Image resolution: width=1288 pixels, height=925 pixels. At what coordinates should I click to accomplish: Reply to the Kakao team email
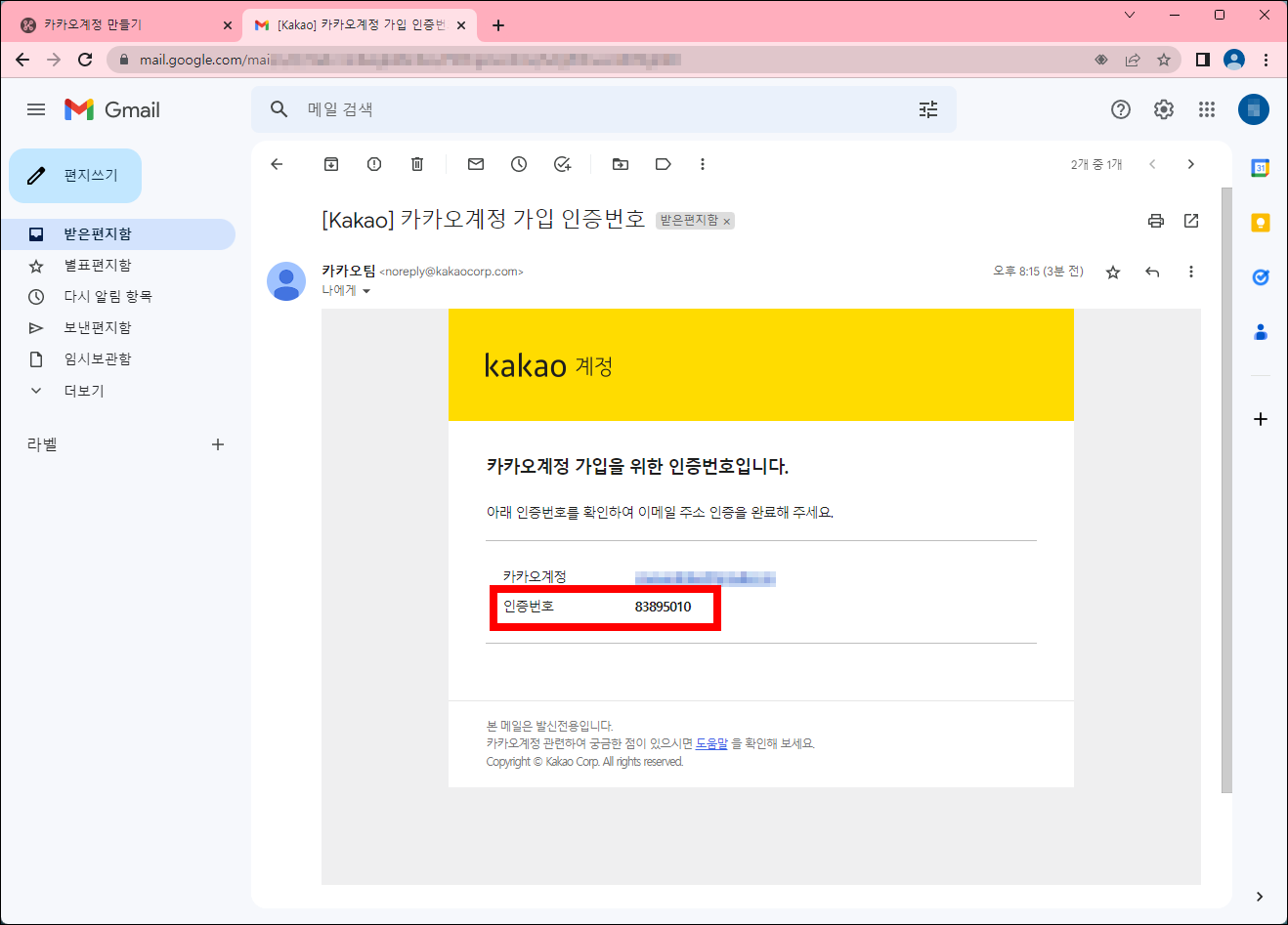tap(1152, 272)
